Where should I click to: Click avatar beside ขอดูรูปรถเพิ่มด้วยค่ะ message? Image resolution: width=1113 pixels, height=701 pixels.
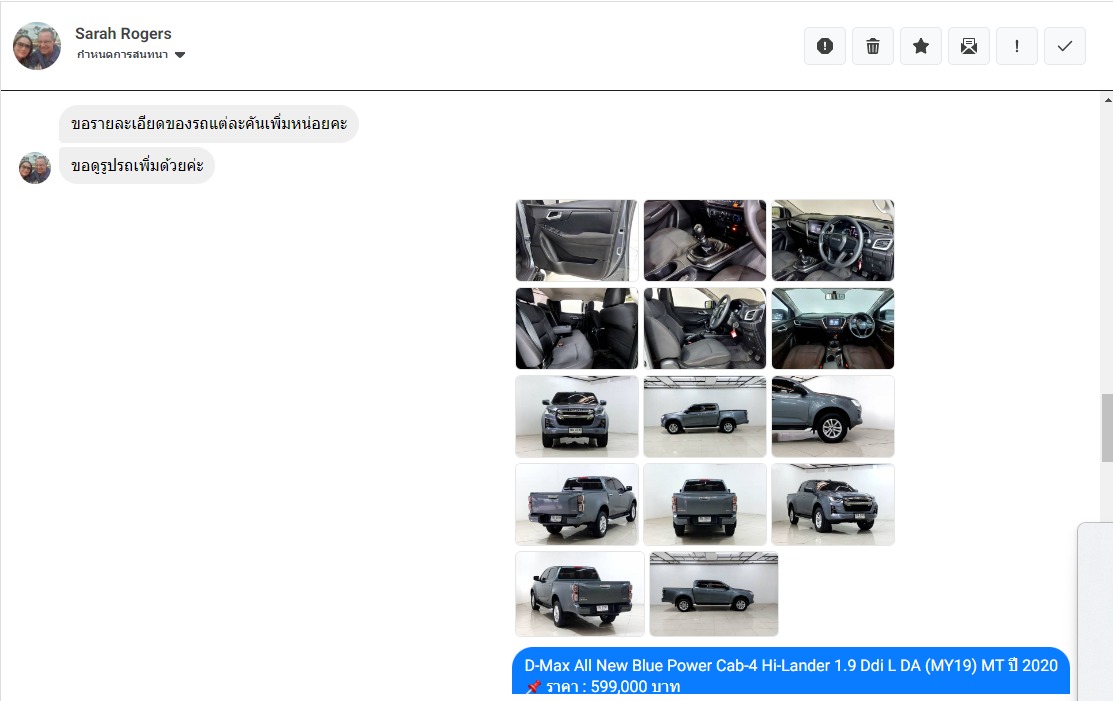click(35, 168)
